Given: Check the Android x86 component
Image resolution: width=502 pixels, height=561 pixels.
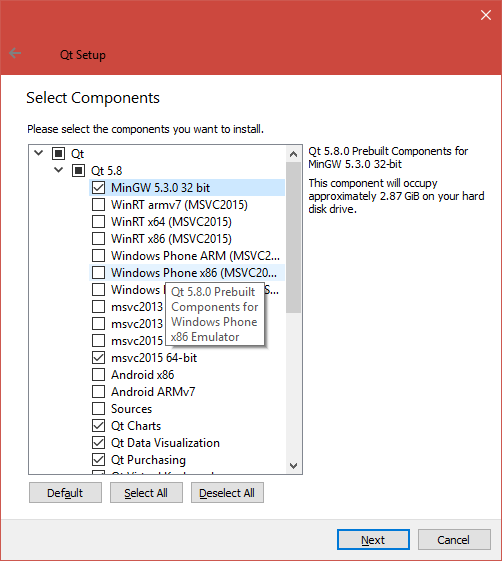Looking at the screenshot, I should (x=98, y=375).
